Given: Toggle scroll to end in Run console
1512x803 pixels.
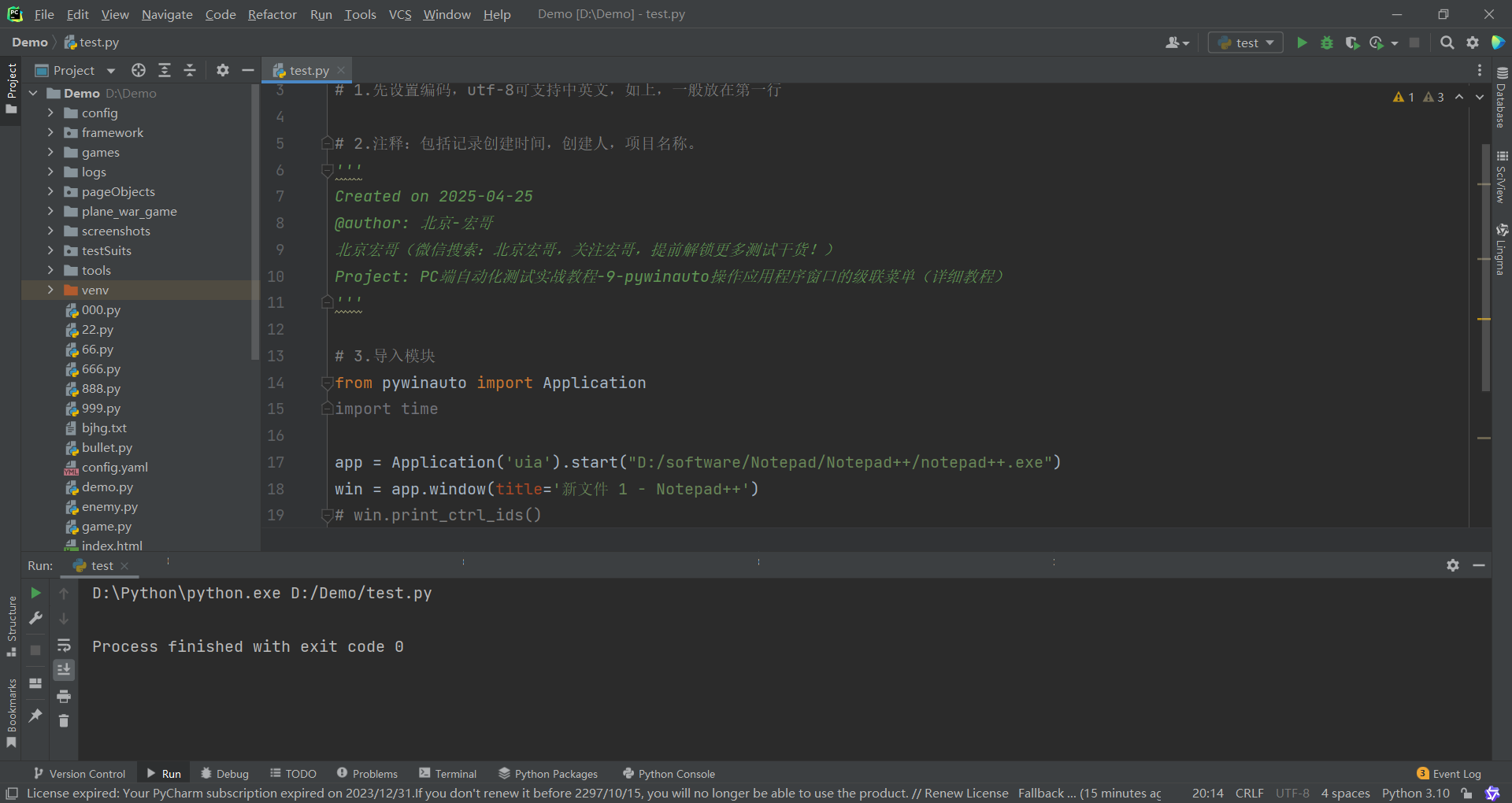Looking at the screenshot, I should pos(64,670).
